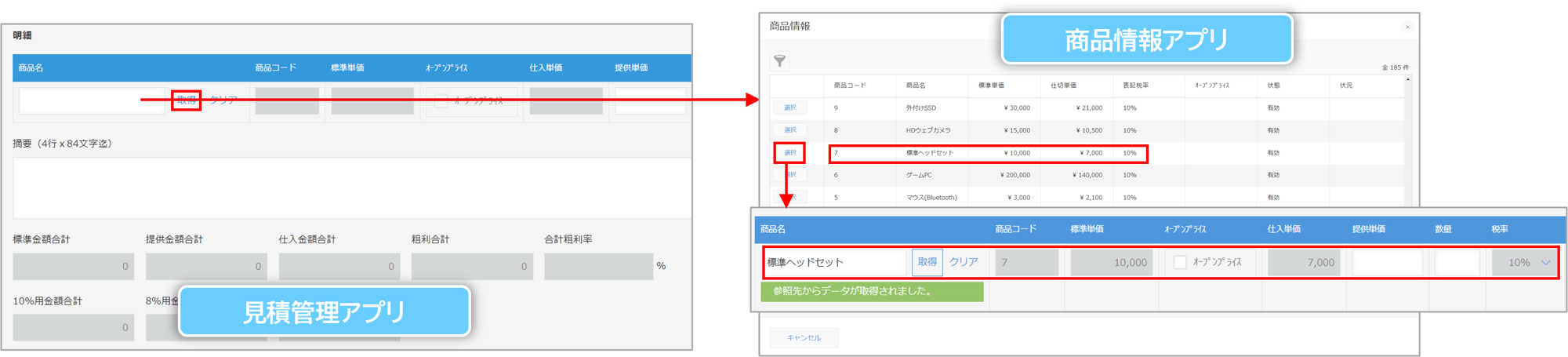Image resolution: width=1568 pixels, height=357 pixels.
Task: Click the 外付けSSD product name cell
Action: [x=921, y=107]
